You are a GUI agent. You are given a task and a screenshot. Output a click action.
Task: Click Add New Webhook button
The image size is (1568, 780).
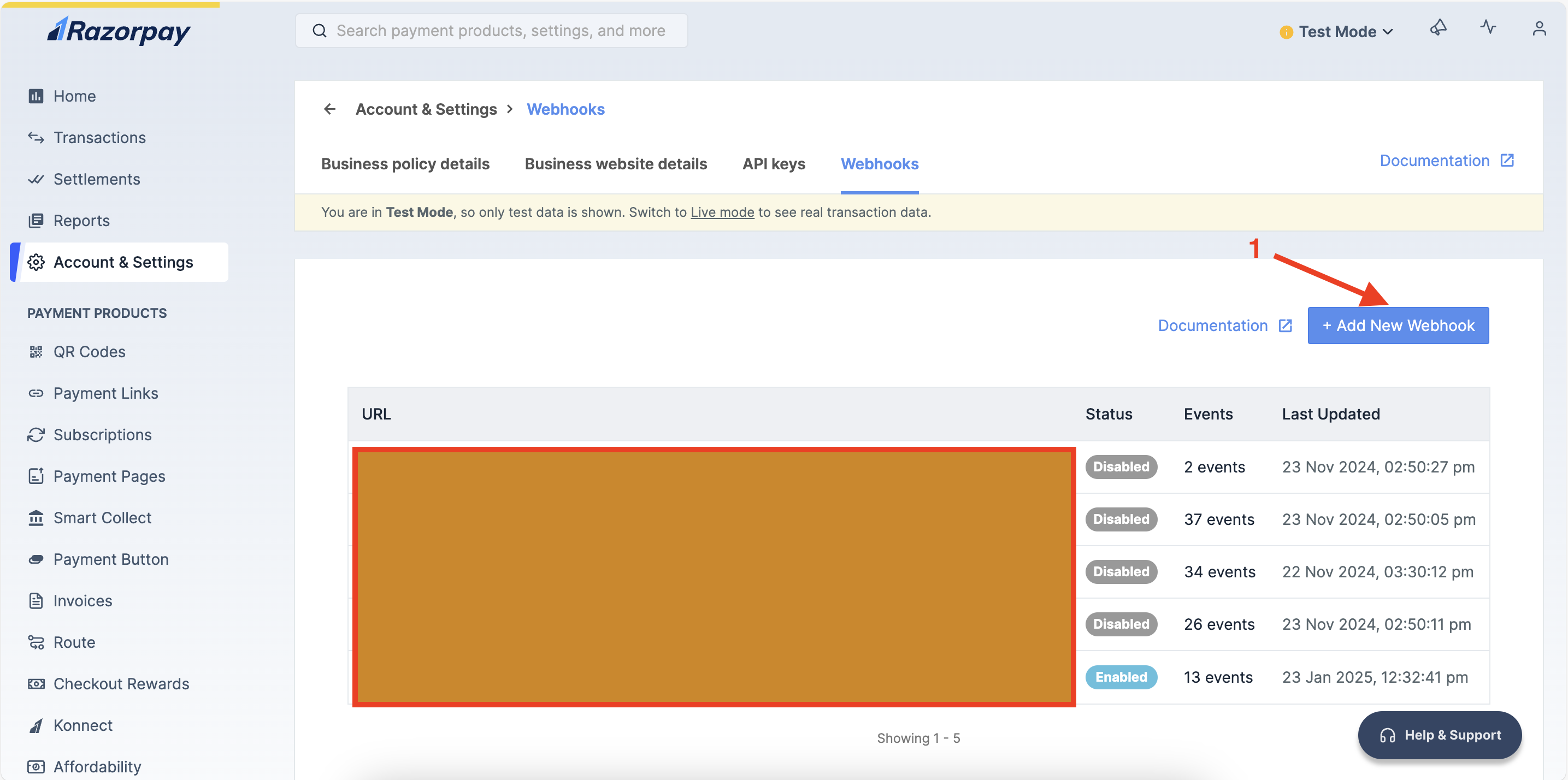pyautogui.click(x=1398, y=325)
